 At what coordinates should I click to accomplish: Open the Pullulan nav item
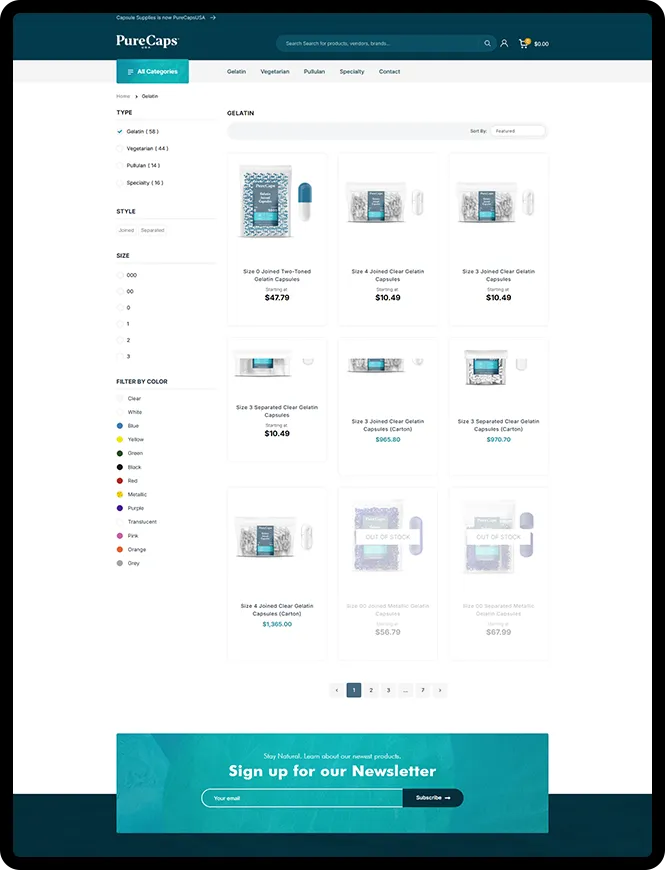(314, 72)
